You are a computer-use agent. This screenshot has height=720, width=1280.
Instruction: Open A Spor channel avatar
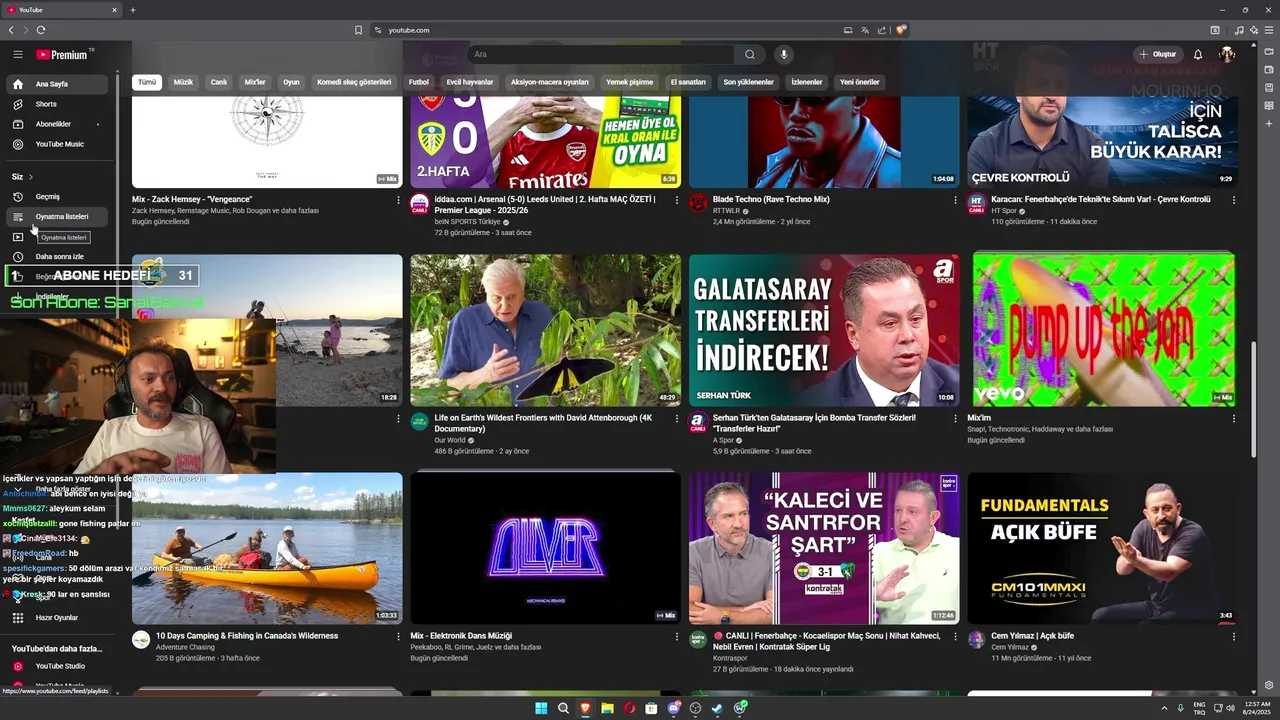pyautogui.click(x=698, y=422)
